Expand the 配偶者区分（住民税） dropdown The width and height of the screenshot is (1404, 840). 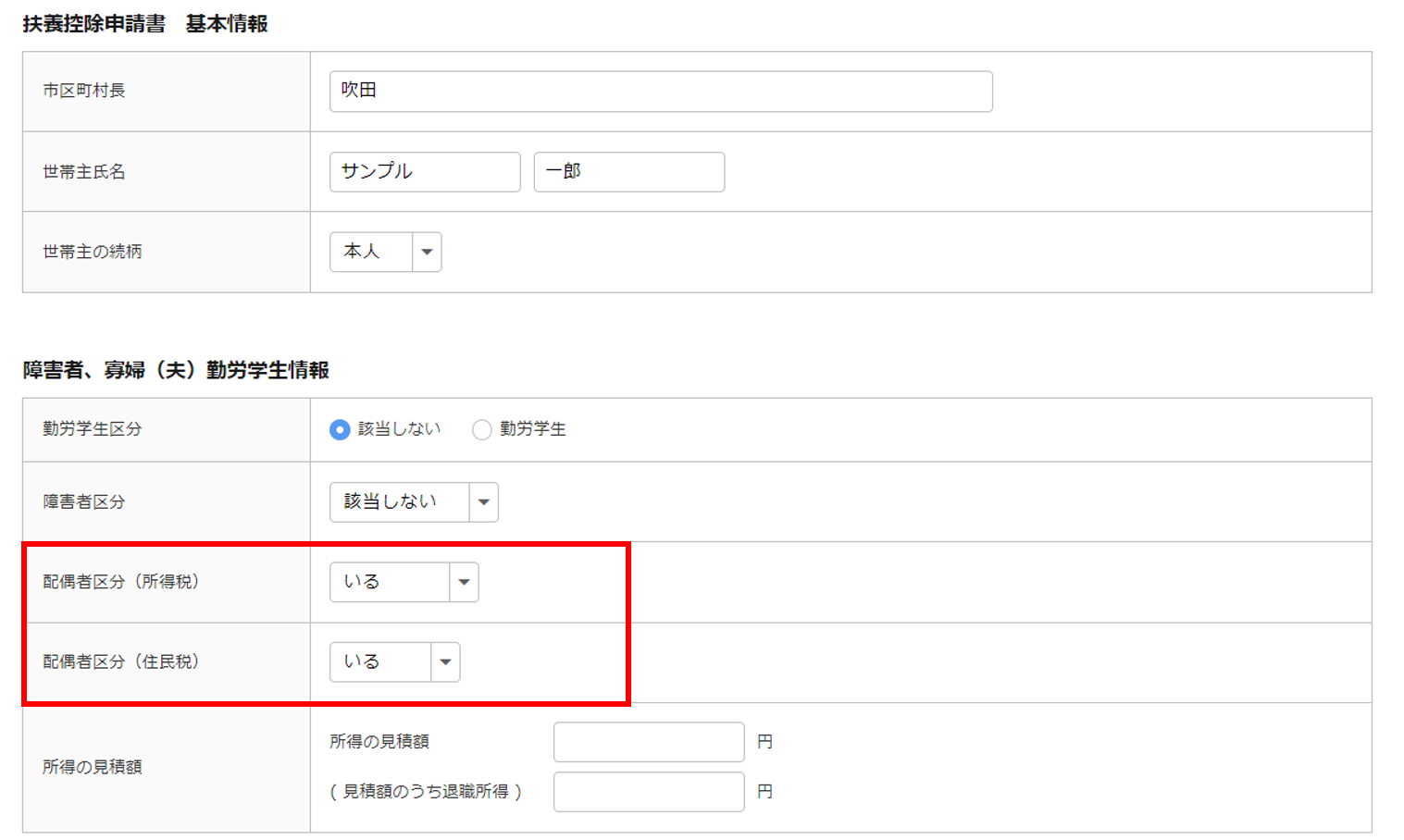[380, 662]
